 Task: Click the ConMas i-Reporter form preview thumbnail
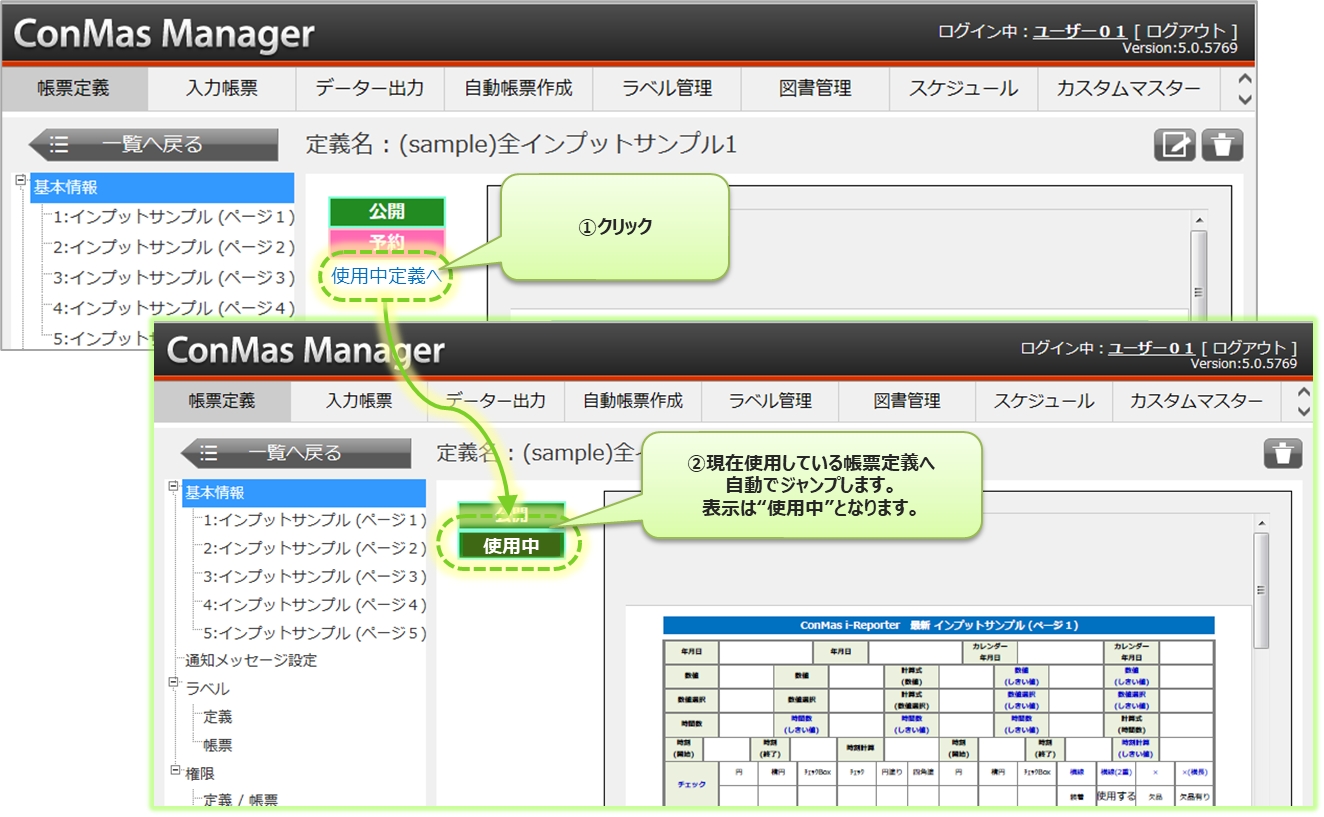coord(938,710)
